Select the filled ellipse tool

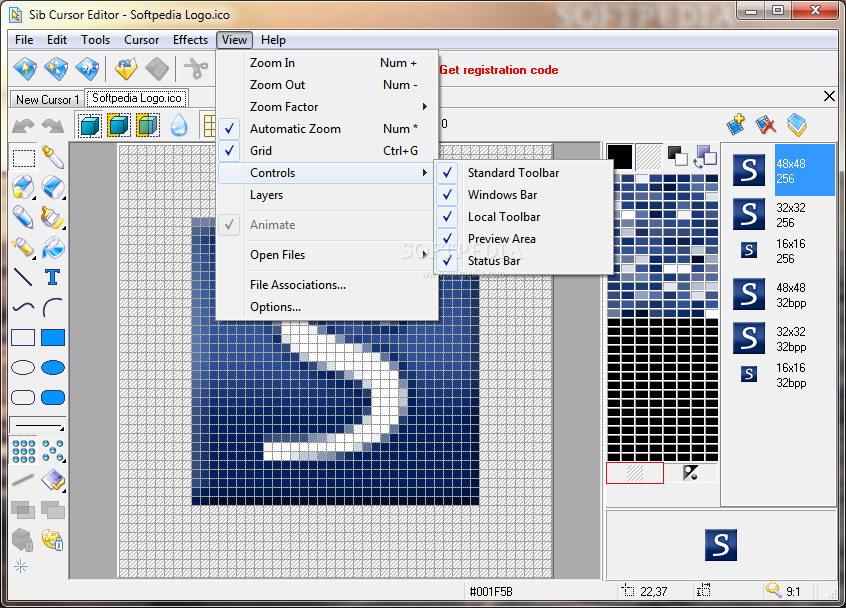pos(53,367)
